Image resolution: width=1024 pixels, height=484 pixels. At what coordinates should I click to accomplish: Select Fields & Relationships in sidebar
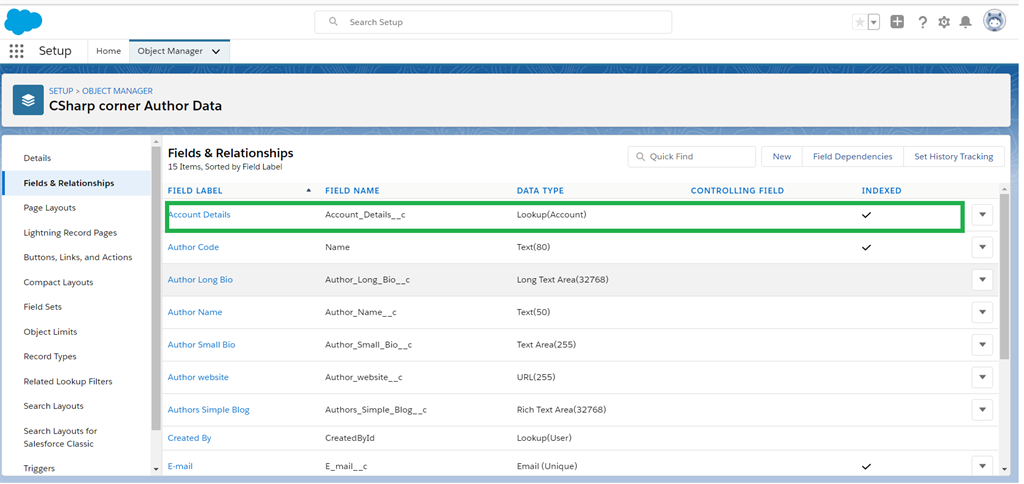coord(69,183)
